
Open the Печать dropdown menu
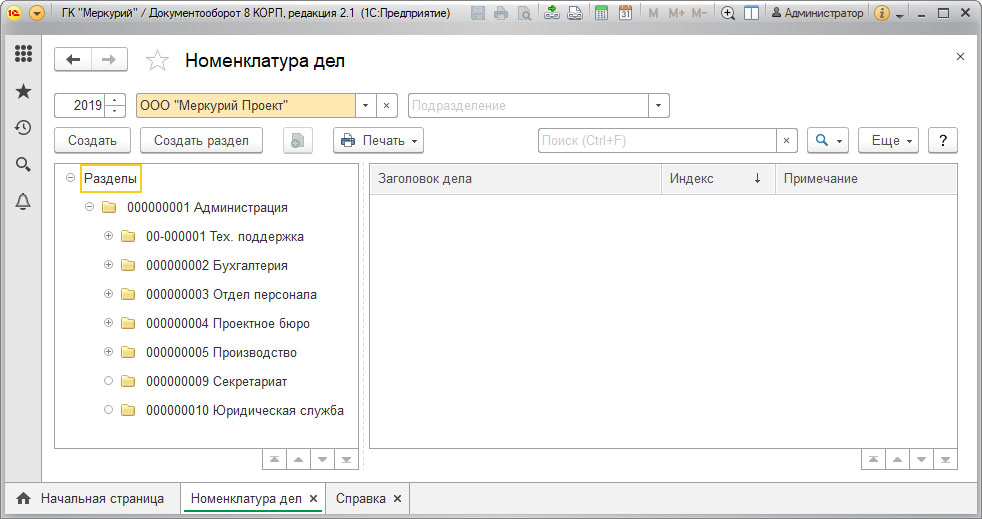378,141
